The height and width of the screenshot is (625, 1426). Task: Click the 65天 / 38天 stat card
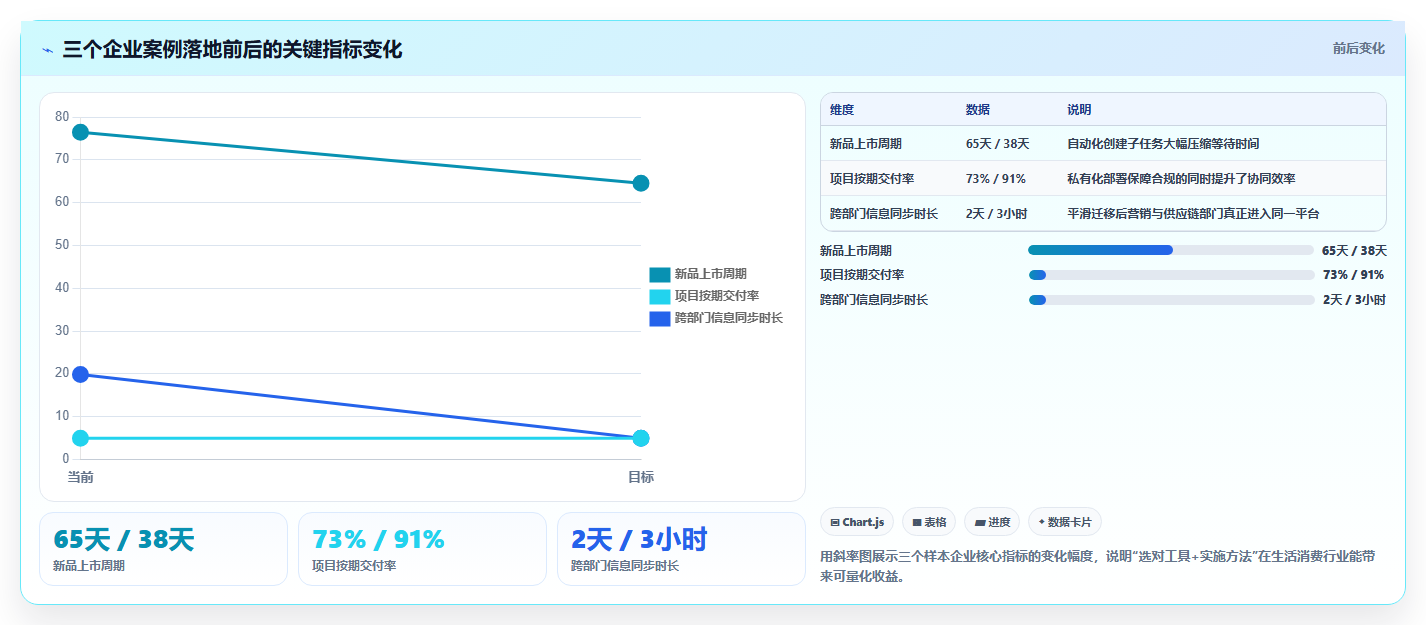(x=163, y=549)
